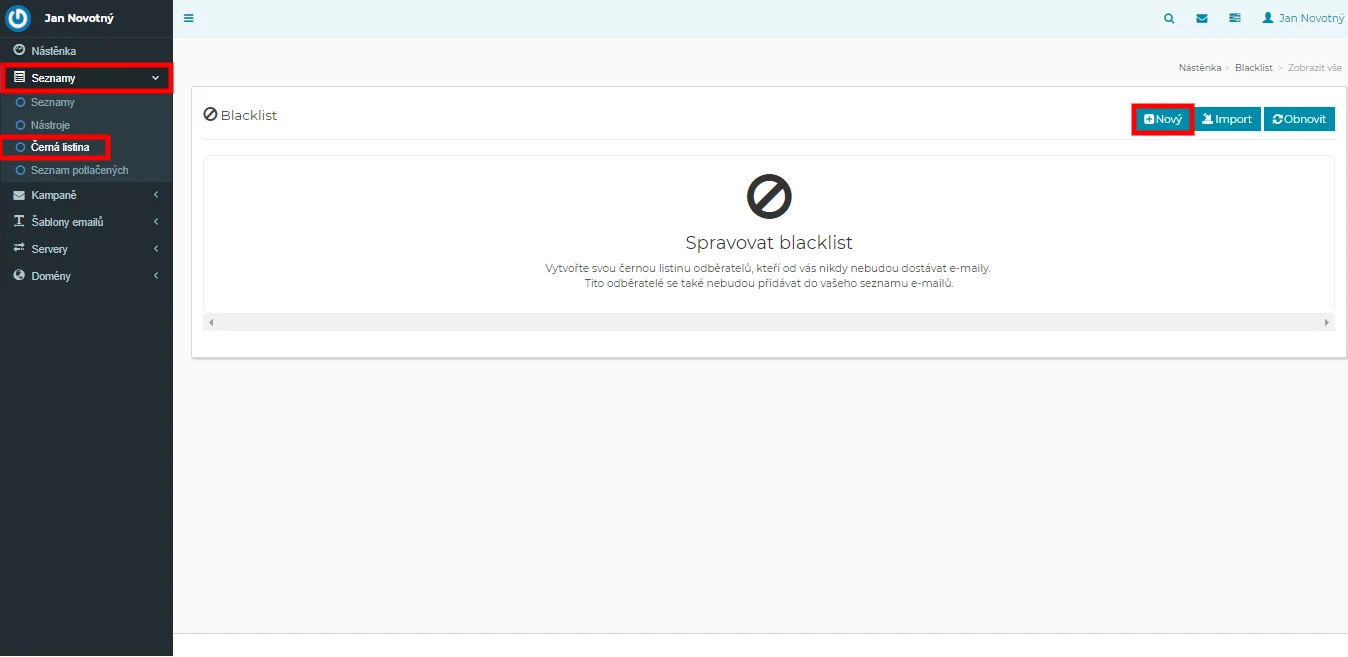This screenshot has width=1348, height=657.
Task: Click Nástěnka breadcrumb link
Action: 1199,68
